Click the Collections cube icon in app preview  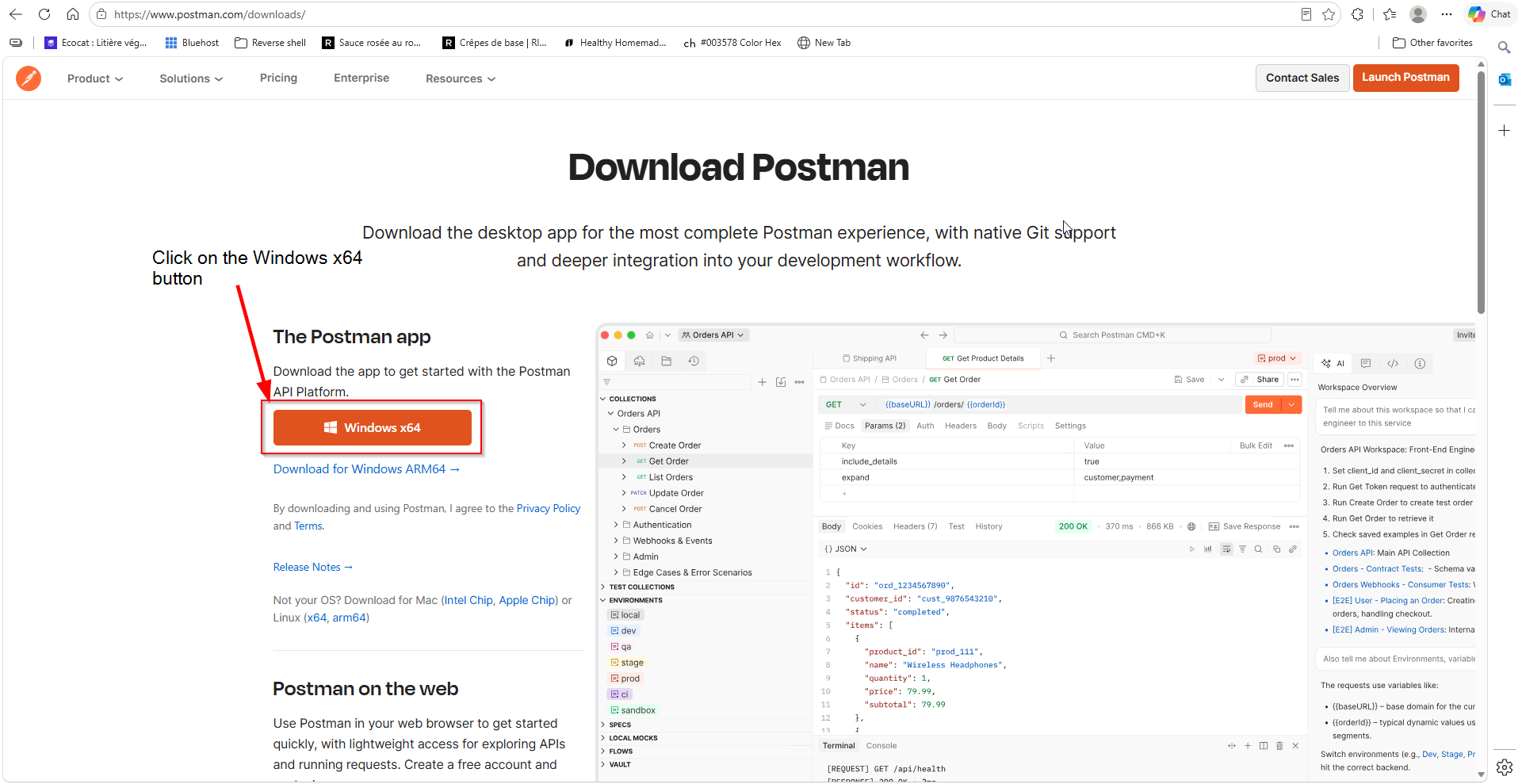pyautogui.click(x=612, y=361)
